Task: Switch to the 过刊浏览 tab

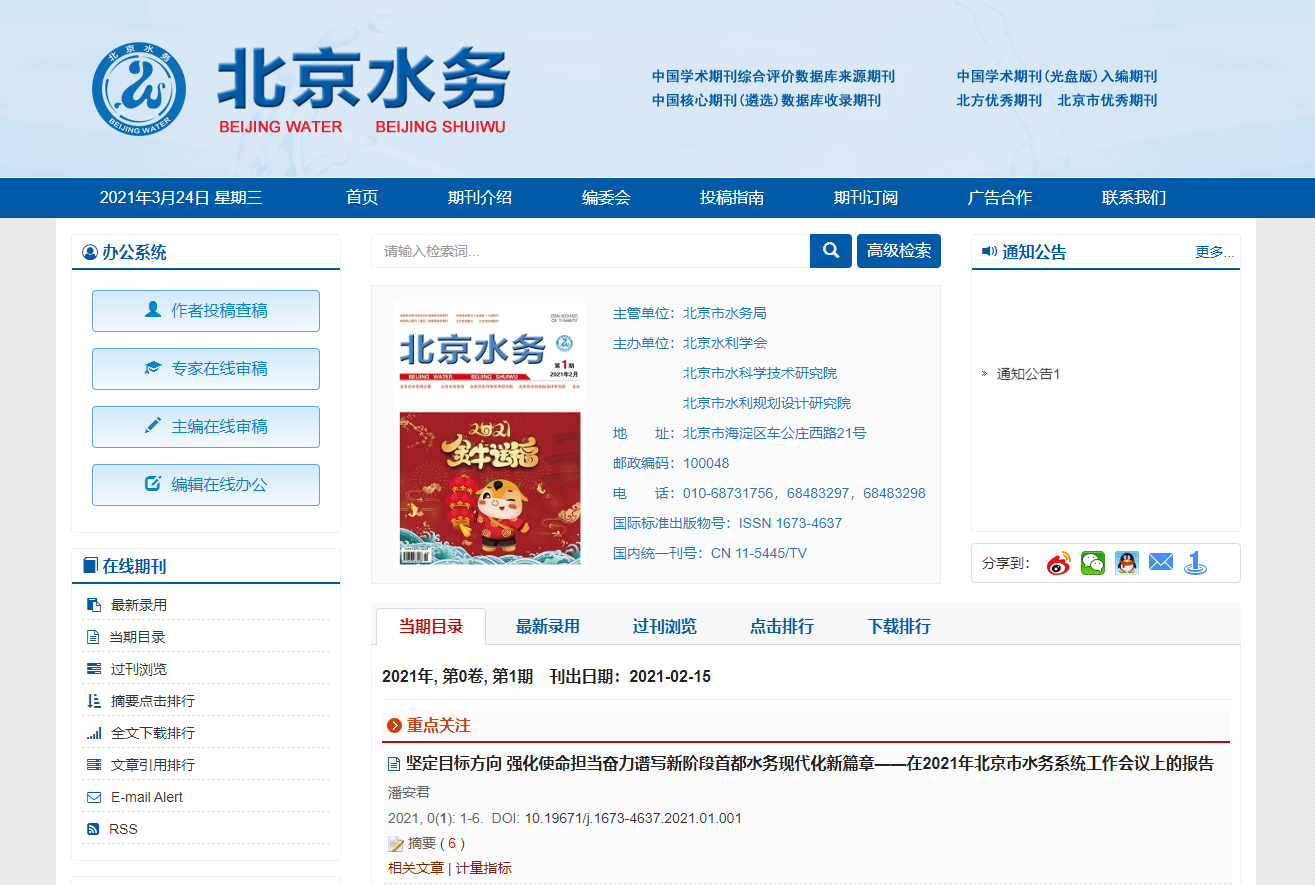Action: pyautogui.click(x=665, y=627)
